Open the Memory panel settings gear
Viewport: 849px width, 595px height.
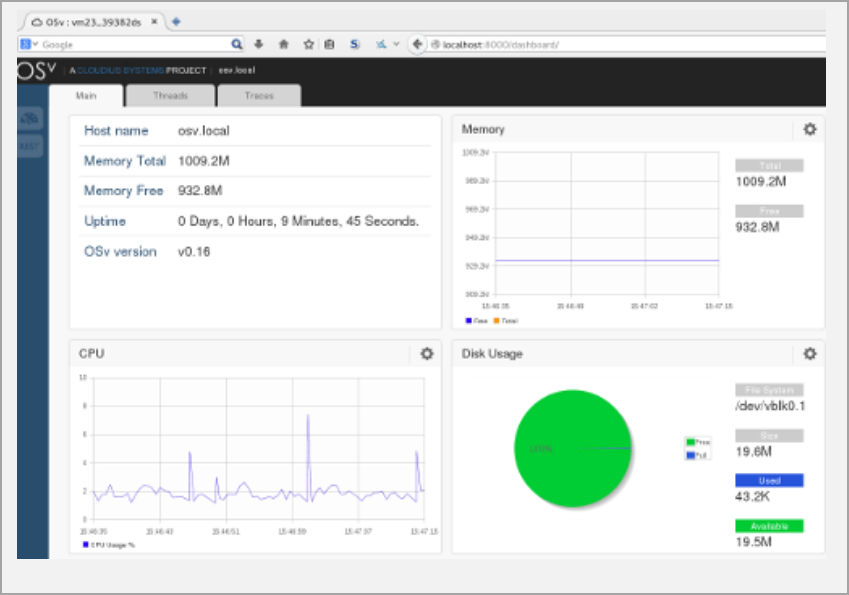pos(809,129)
